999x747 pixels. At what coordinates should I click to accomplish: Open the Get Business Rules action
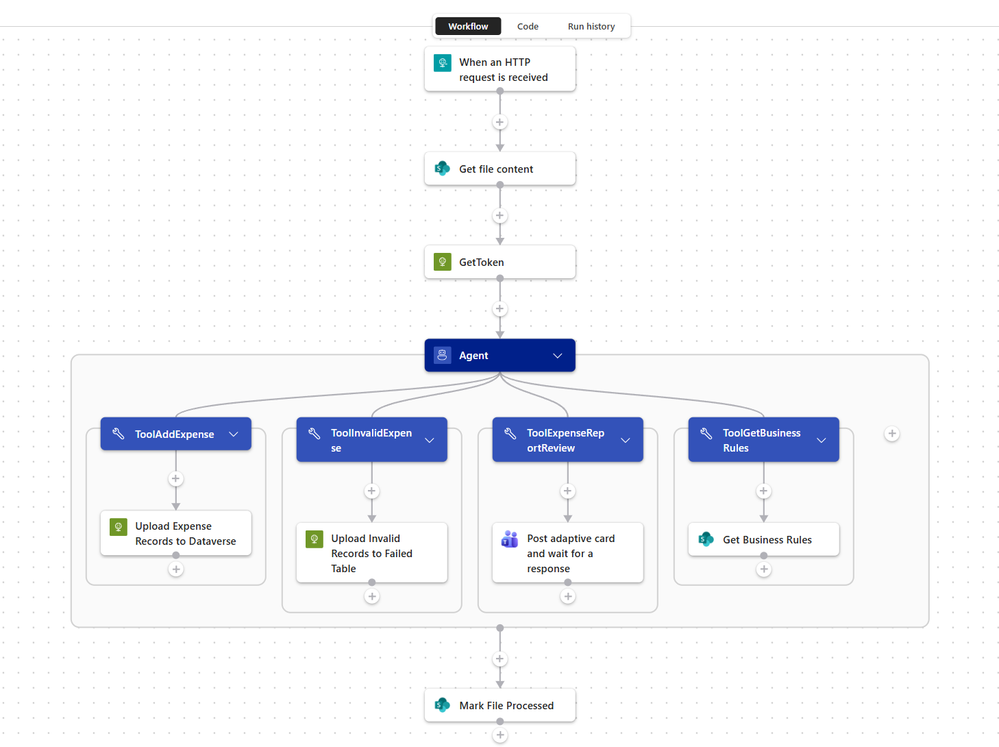[763, 539]
